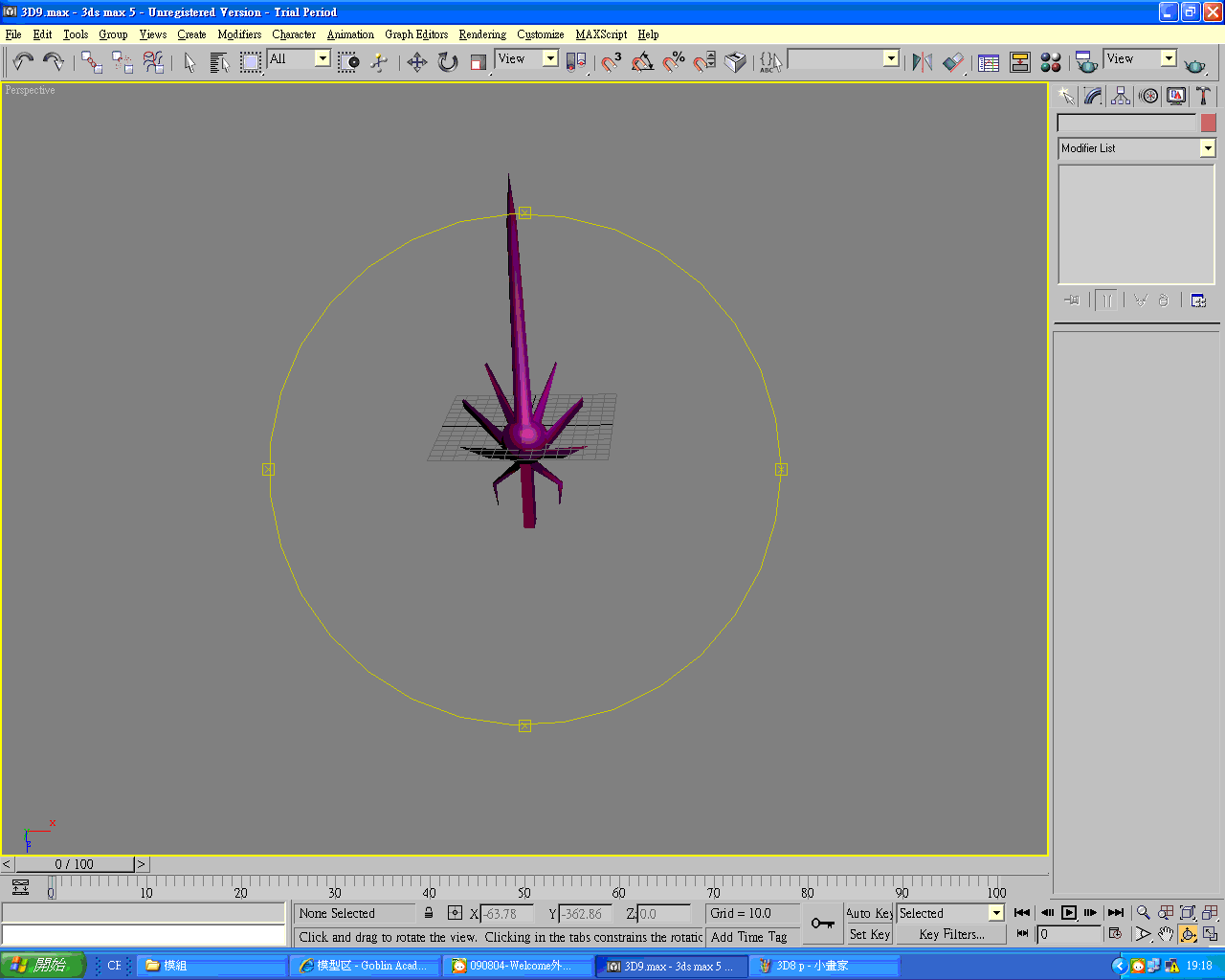Activate the Select and Scale tool
1225x980 pixels.
point(479,62)
